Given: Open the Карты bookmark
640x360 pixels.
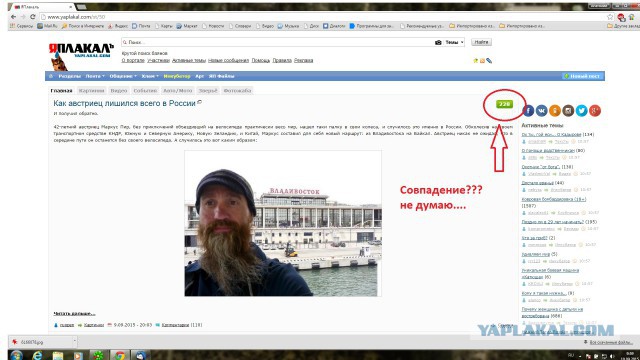Looking at the screenshot, I should tap(163, 26).
